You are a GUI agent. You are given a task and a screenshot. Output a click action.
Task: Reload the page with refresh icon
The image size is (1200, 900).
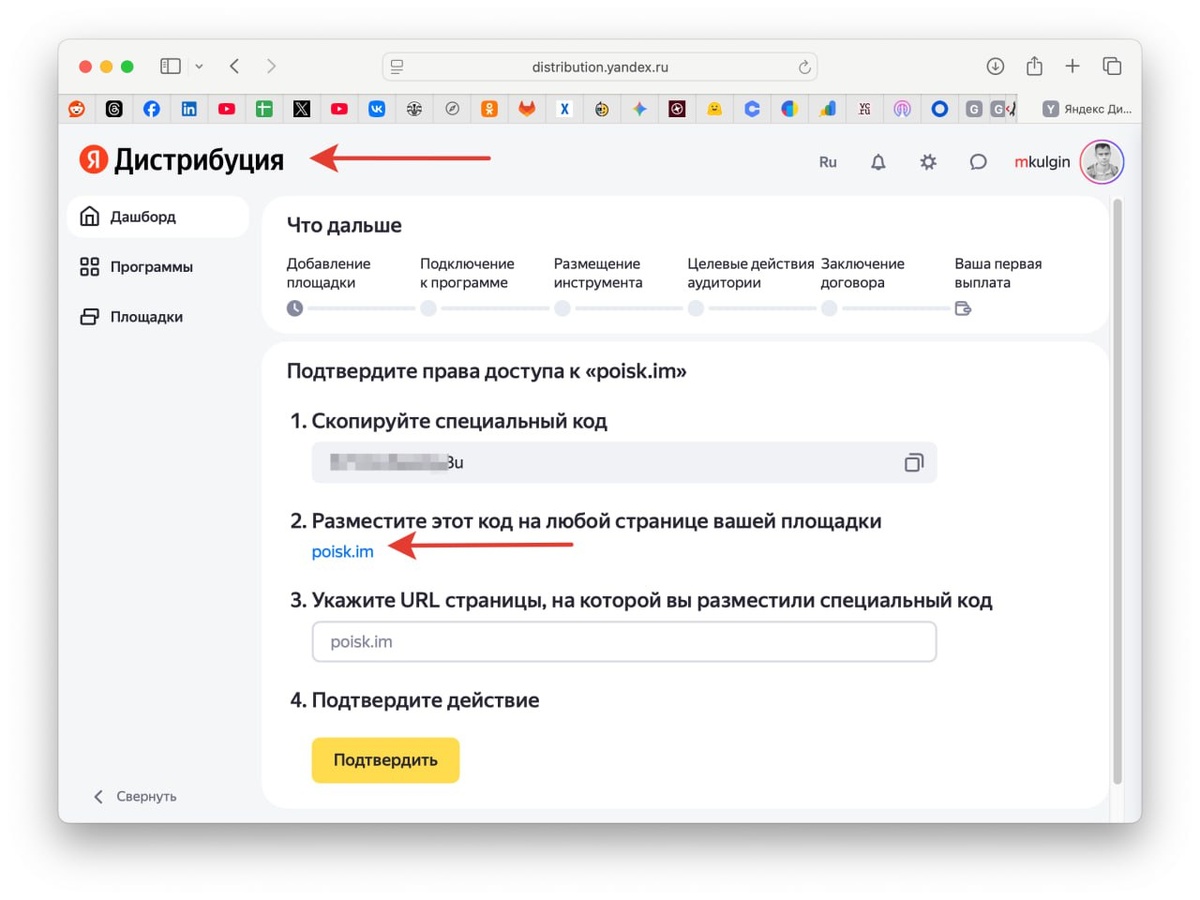(804, 67)
